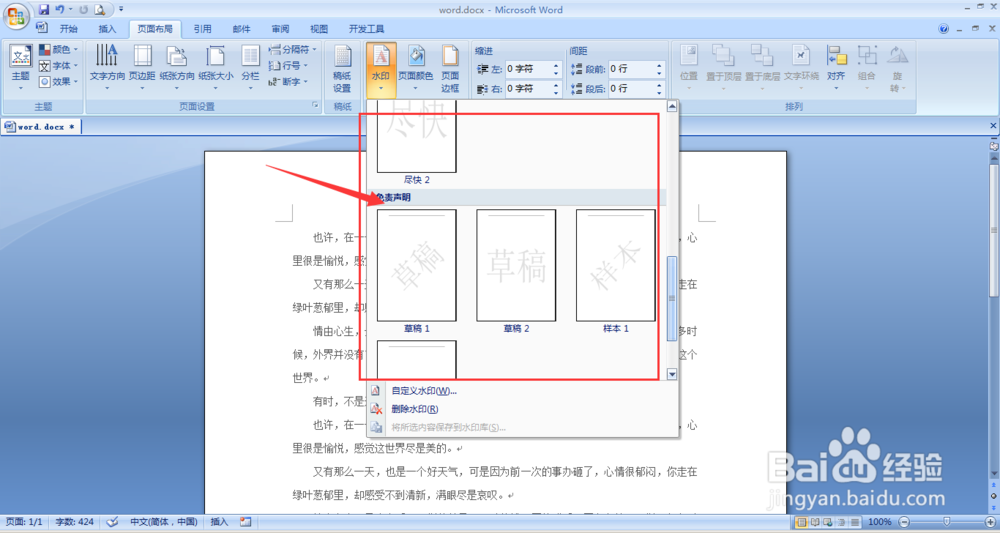Click the proofing check icon in status bar

coord(112,522)
